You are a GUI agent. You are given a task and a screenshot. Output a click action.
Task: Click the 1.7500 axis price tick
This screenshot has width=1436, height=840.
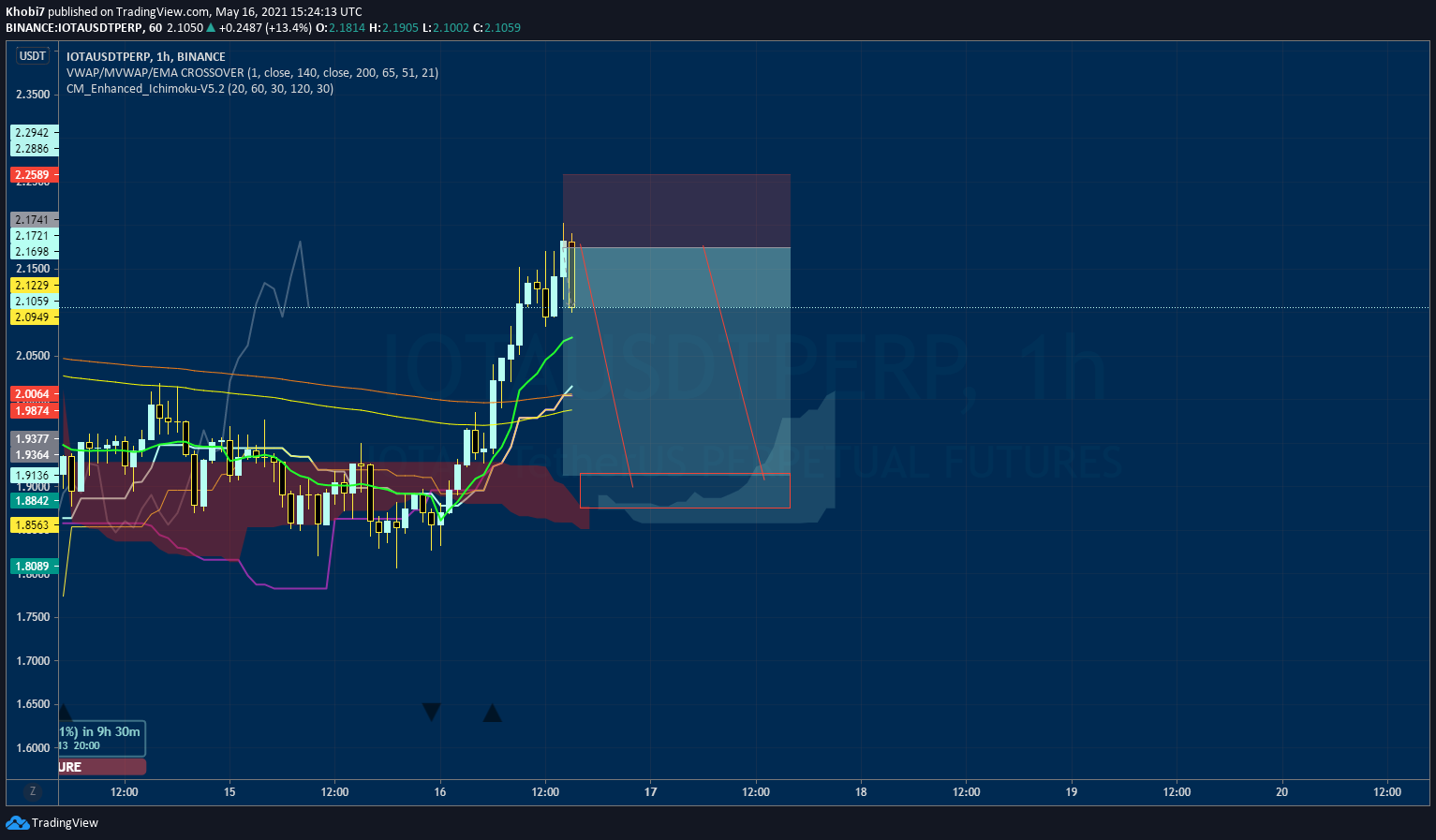pos(33,617)
